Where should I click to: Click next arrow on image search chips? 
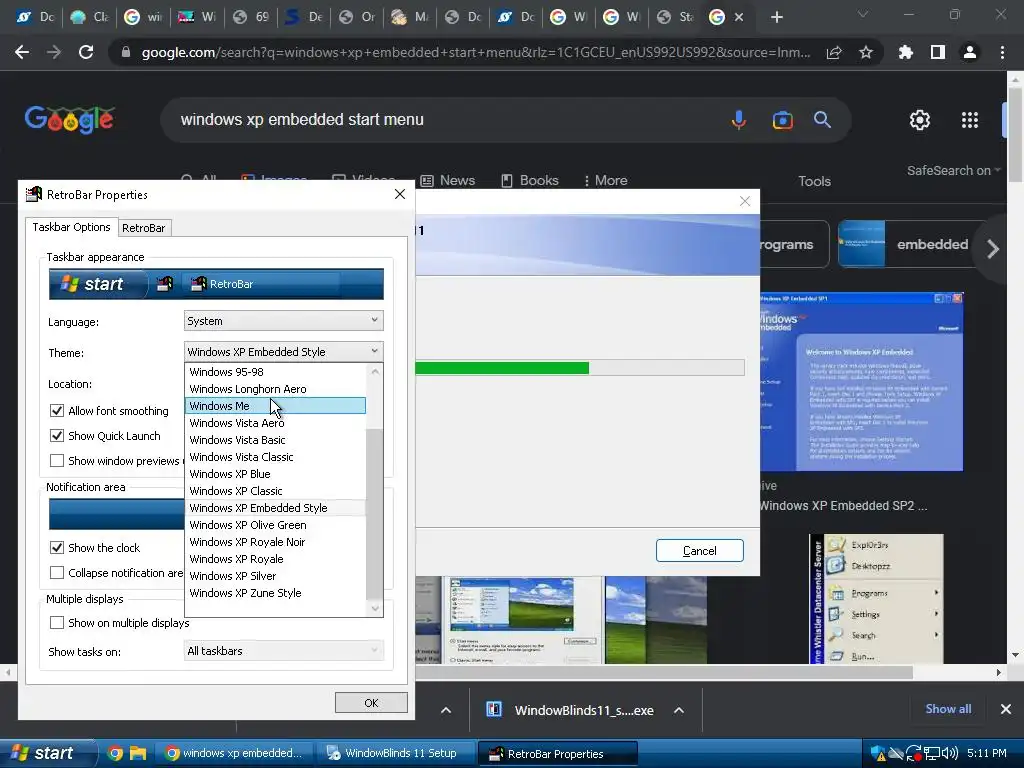[x=993, y=249]
